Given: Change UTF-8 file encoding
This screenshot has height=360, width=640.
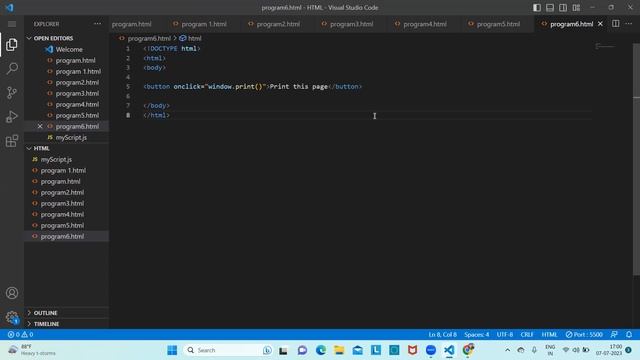Looking at the screenshot, I should (x=505, y=334).
